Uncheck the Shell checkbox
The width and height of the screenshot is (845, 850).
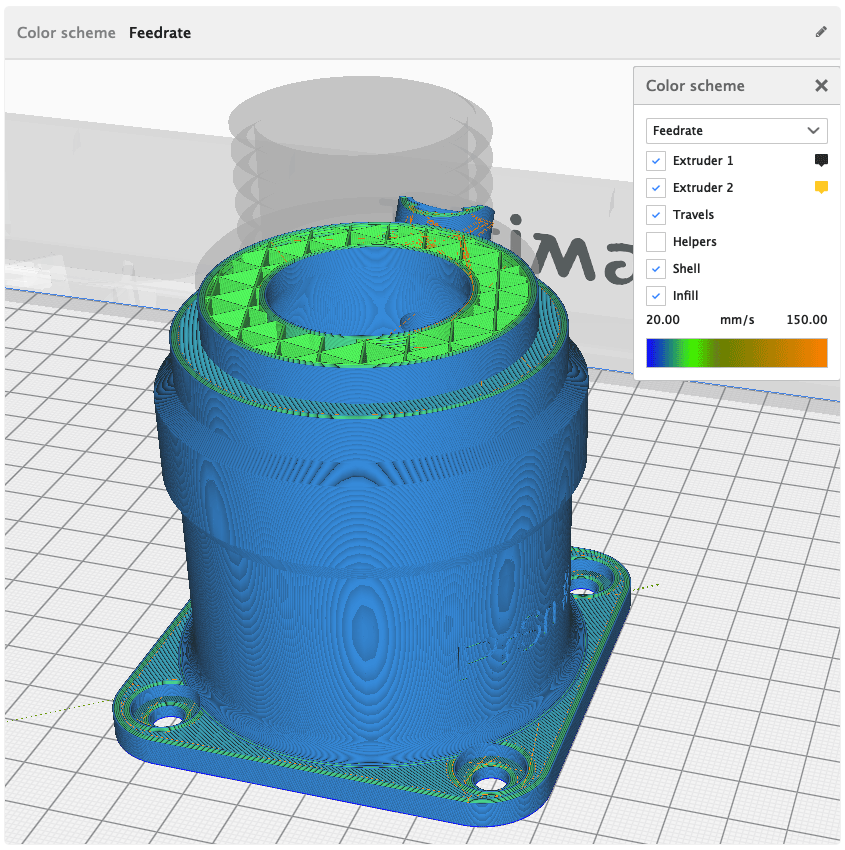point(656,269)
